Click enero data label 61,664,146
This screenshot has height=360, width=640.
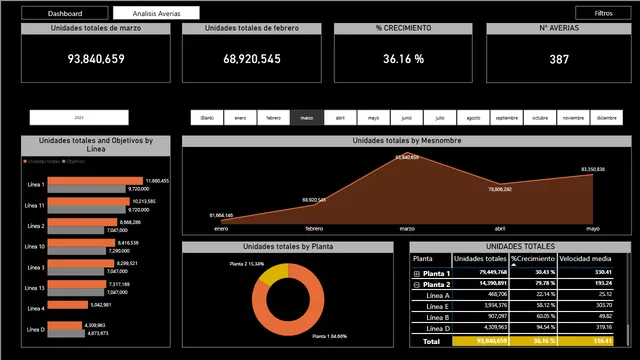tap(221, 215)
